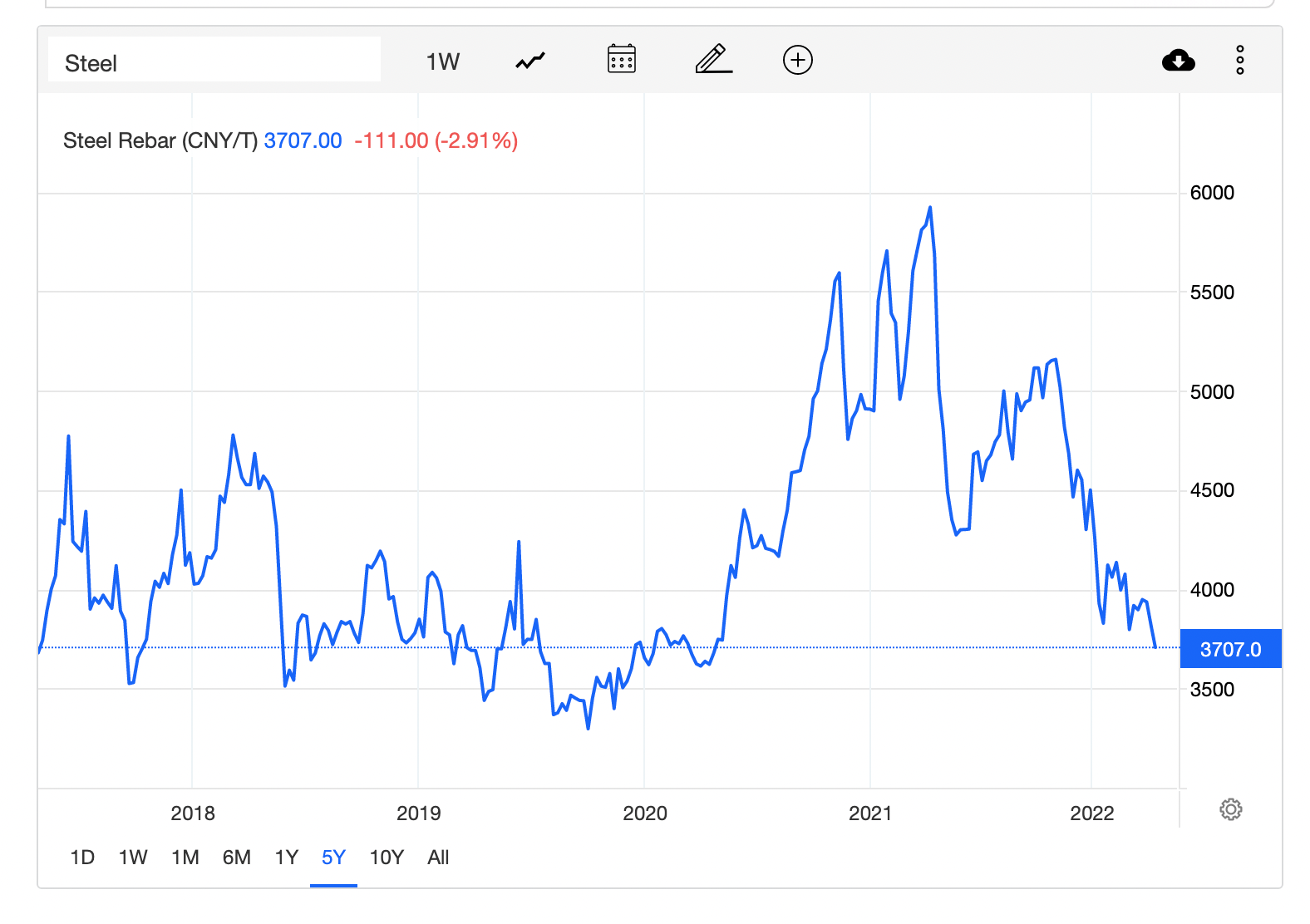
Task: Click the Steel Rebar (CNY/T) legend title
Action: pos(160,140)
